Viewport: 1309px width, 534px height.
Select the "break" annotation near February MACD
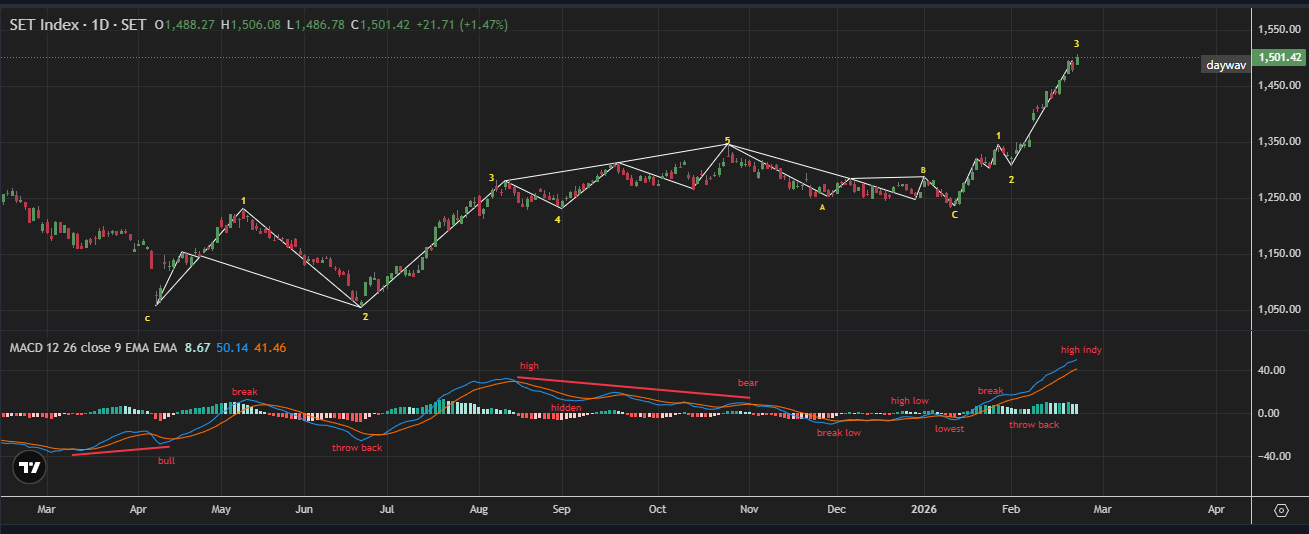(990, 391)
